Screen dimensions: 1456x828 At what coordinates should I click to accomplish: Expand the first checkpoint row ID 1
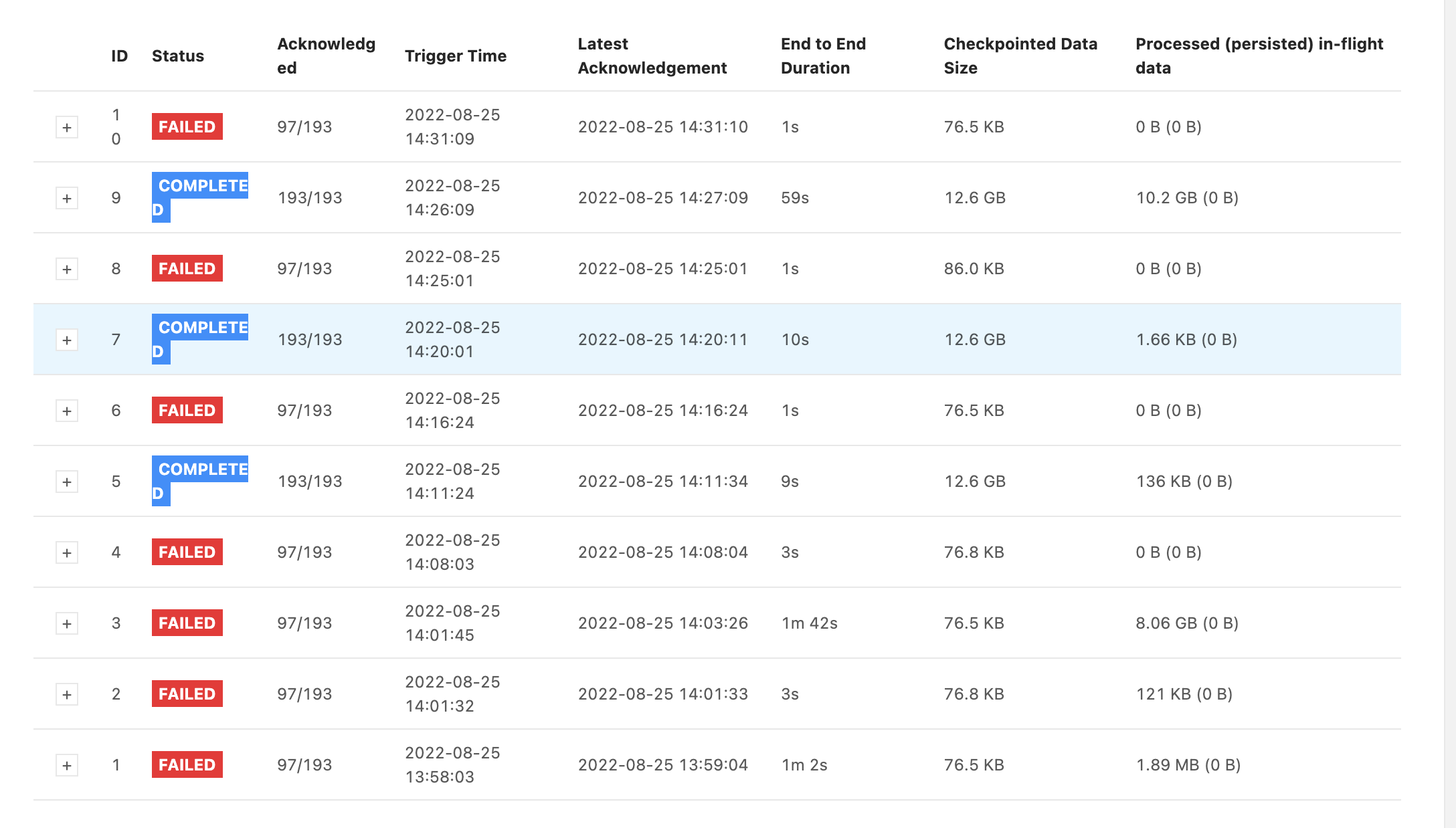coord(67,765)
